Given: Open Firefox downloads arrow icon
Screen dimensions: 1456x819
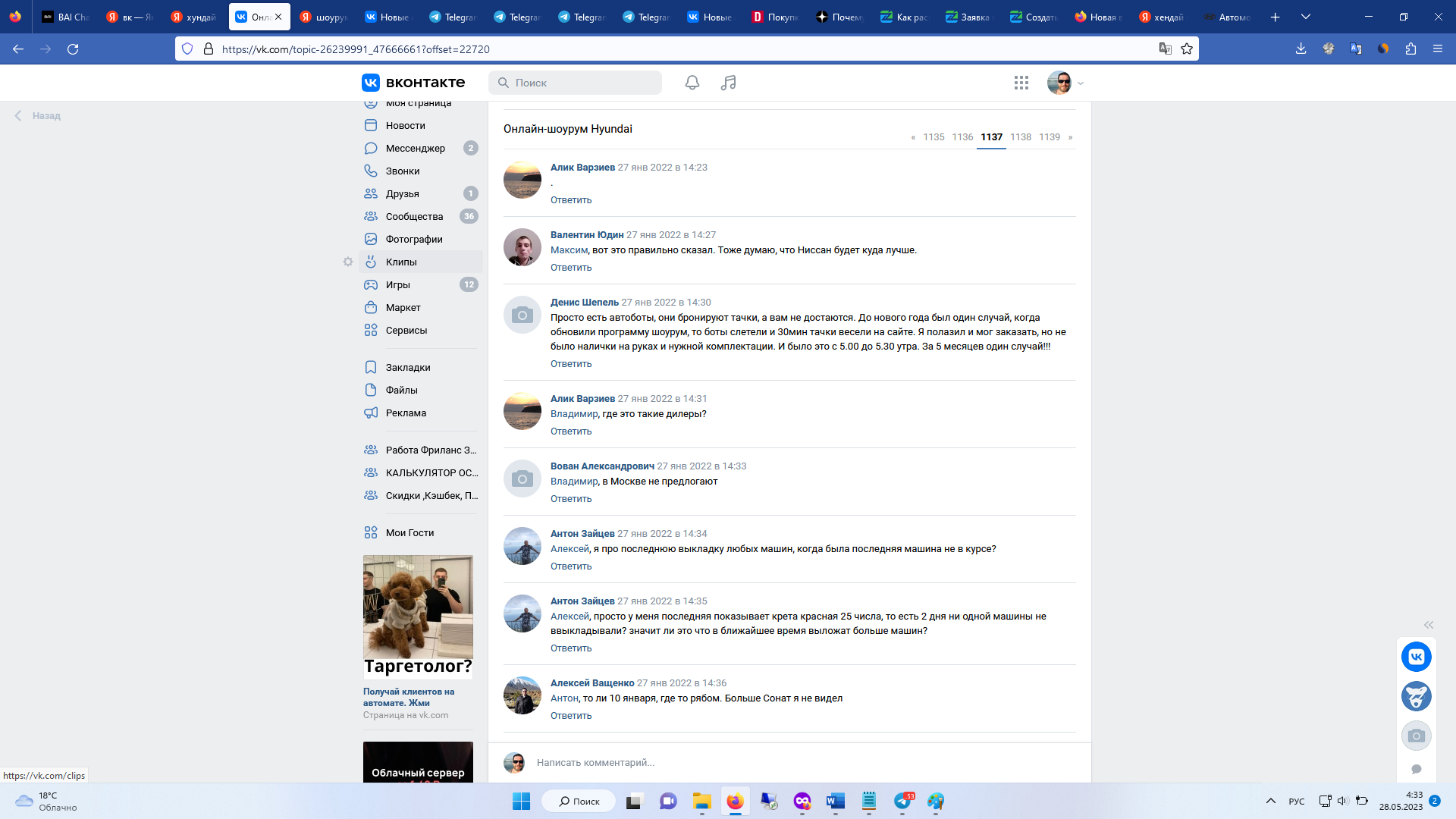Looking at the screenshot, I should coord(1301,49).
